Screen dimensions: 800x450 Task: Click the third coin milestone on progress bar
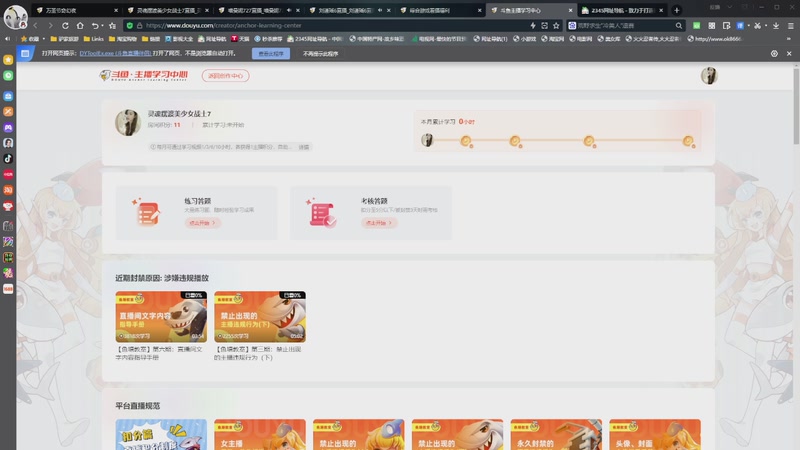point(589,141)
